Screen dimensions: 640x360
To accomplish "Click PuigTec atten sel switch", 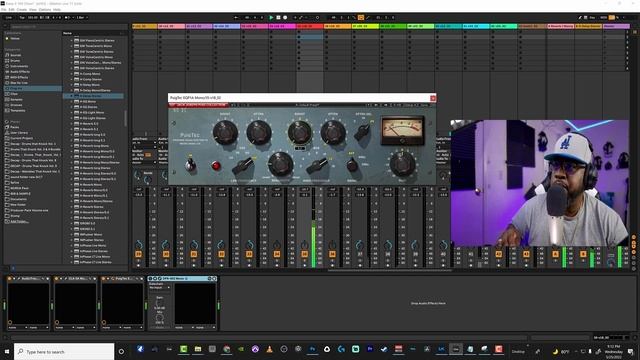I will (x=362, y=131).
